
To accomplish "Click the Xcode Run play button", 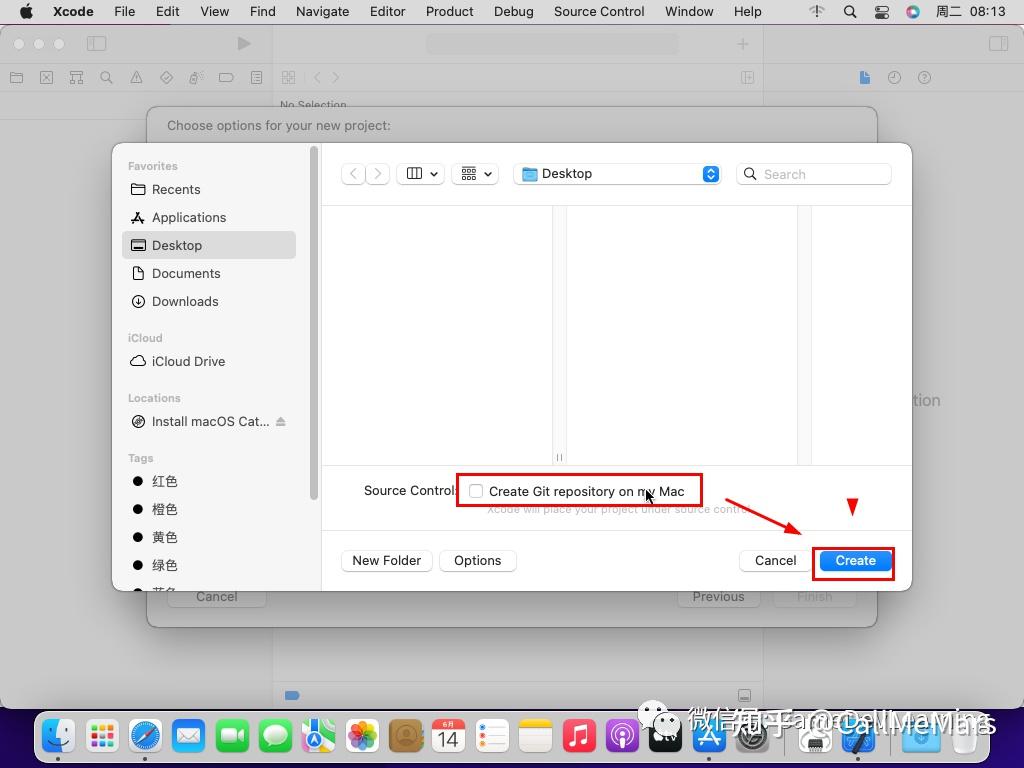I will (244, 44).
